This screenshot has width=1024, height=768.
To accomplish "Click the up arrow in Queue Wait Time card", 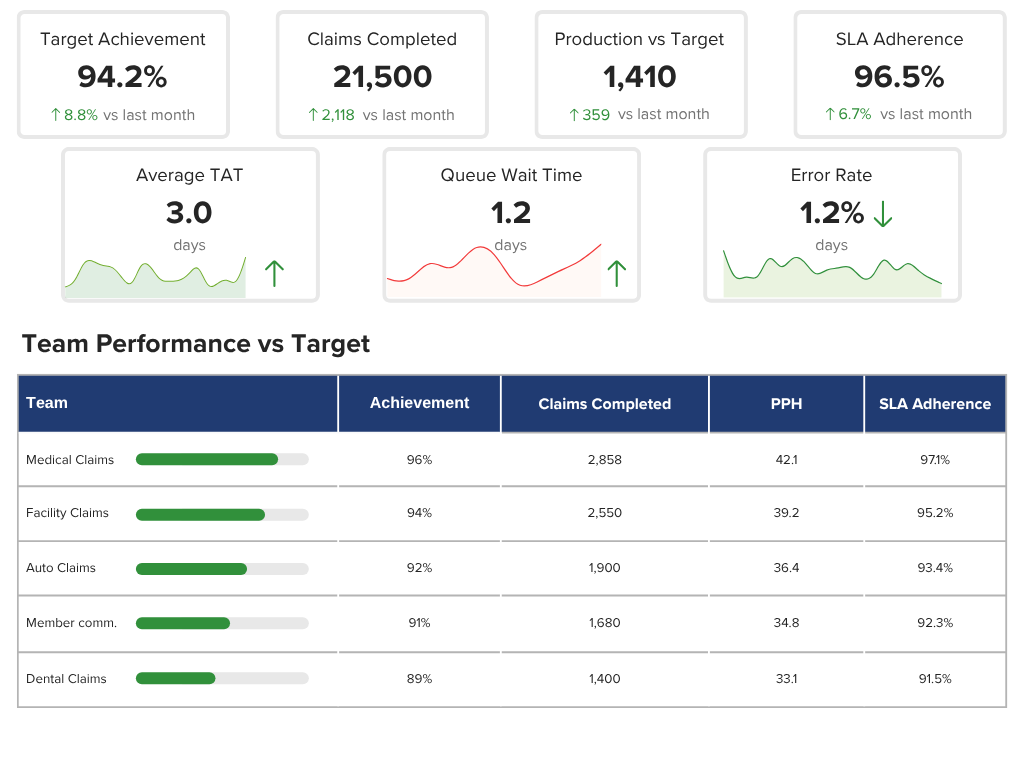I will pyautogui.click(x=616, y=274).
